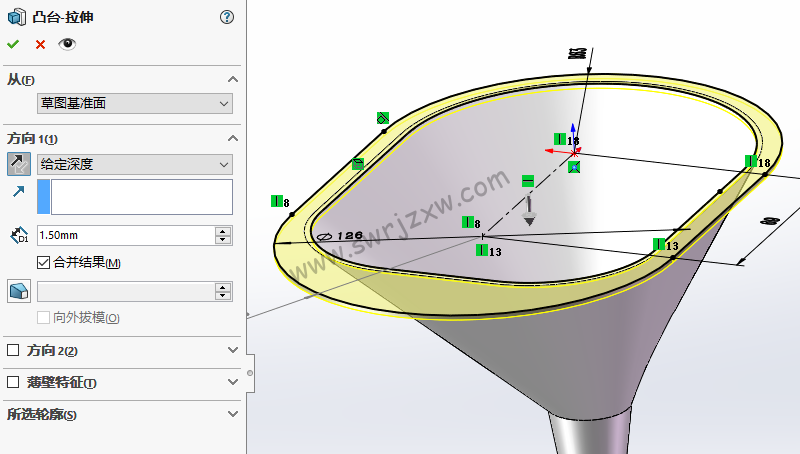Click the draft angle input field

point(126,291)
